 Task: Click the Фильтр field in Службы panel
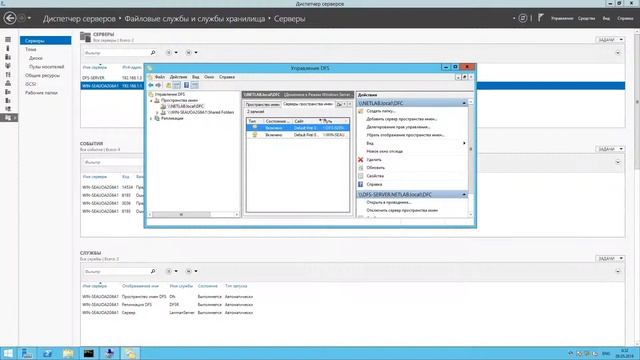click(116, 271)
